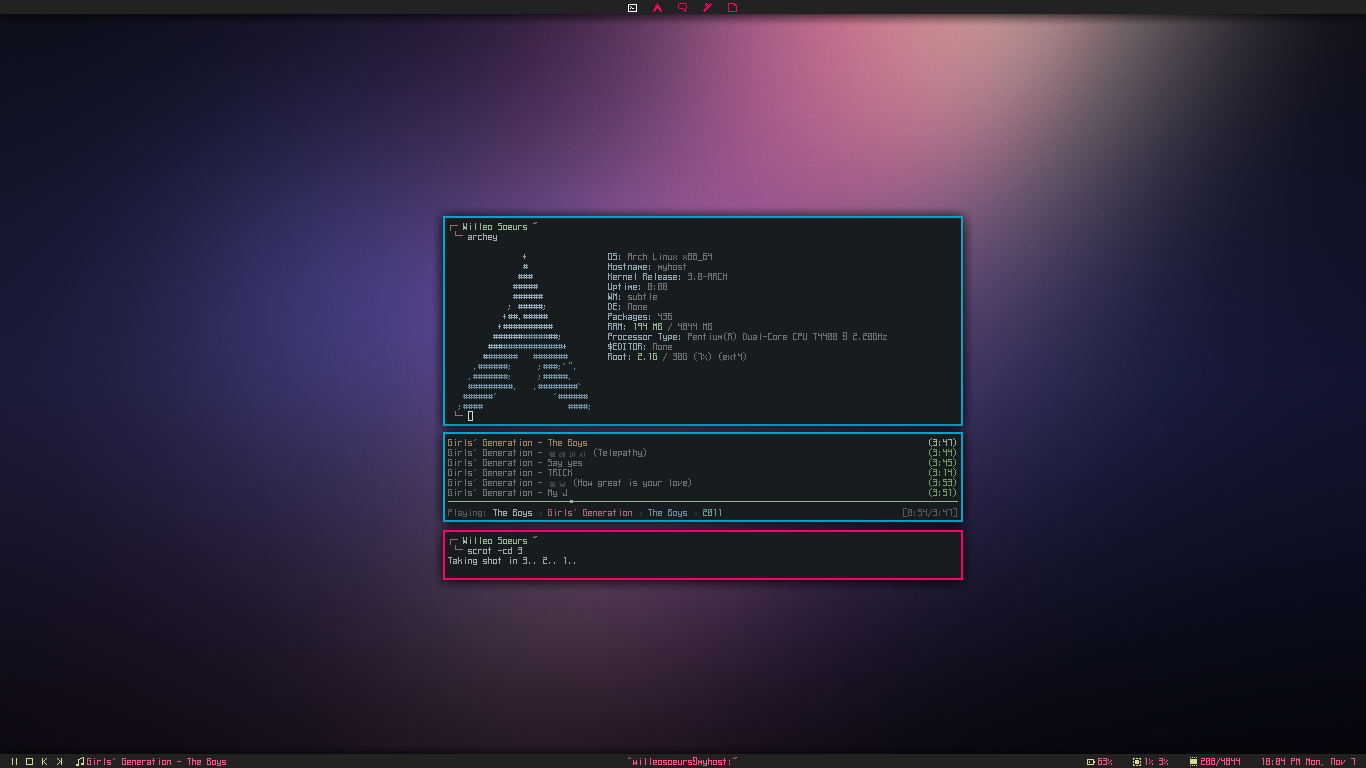1366x768 pixels.
Task: Click the WM: subtle line
Action: [x=632, y=297]
